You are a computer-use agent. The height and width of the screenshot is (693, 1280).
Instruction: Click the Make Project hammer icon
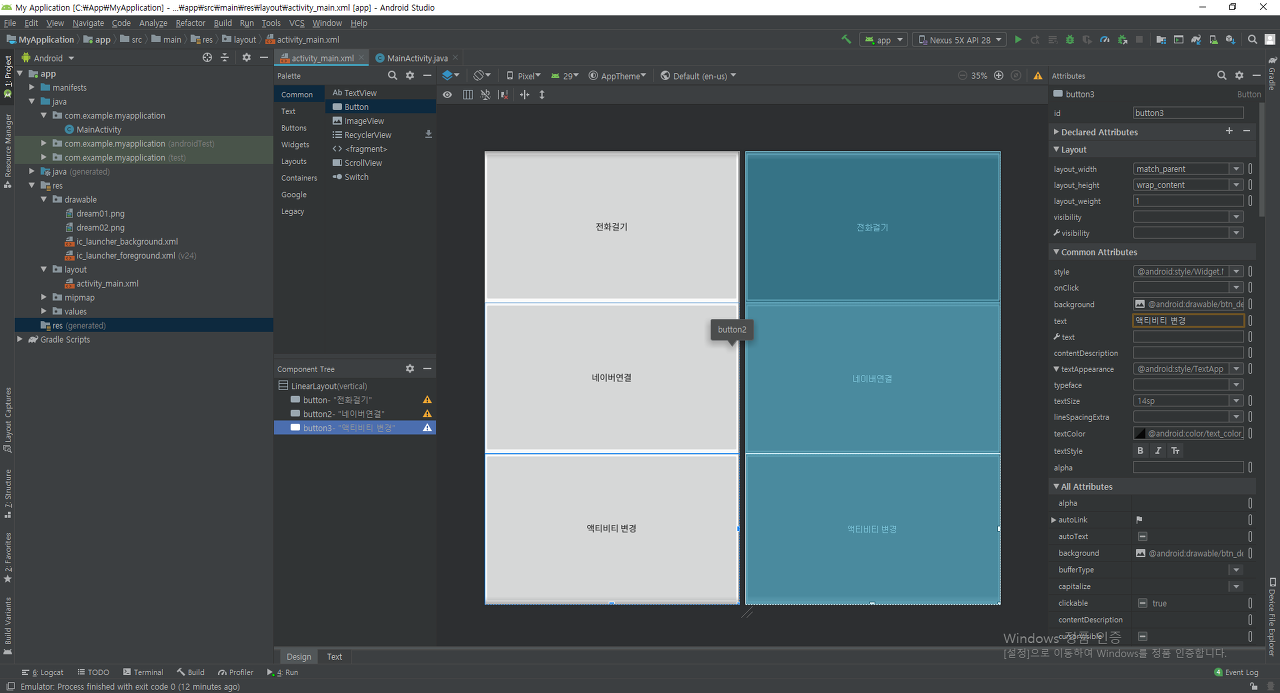pyautogui.click(x=846, y=40)
